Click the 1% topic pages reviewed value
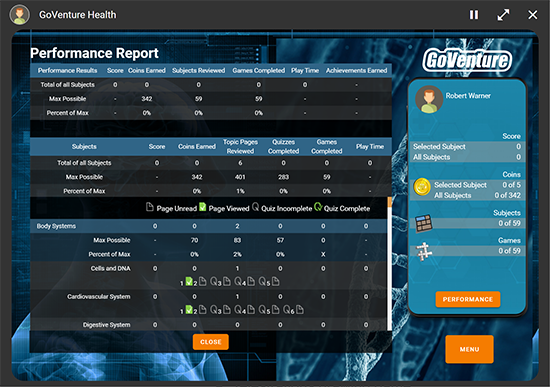 240,191
